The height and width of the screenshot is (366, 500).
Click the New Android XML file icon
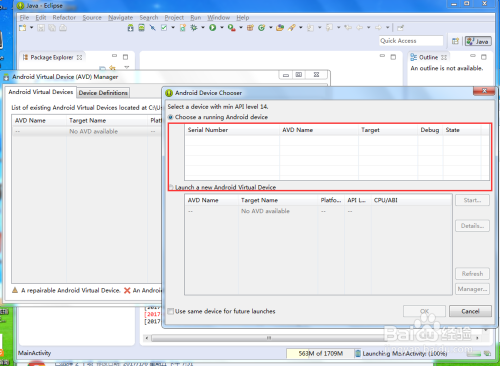click(183, 28)
